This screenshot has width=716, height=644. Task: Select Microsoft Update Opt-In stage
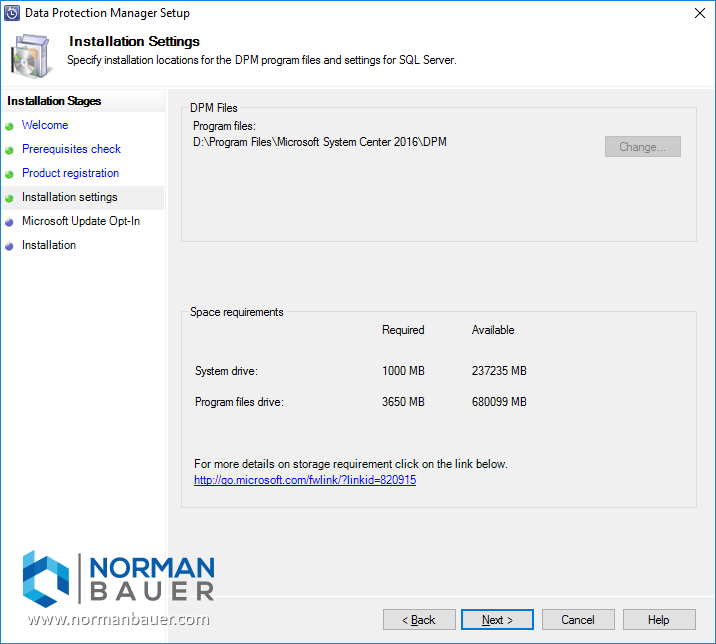coord(81,221)
